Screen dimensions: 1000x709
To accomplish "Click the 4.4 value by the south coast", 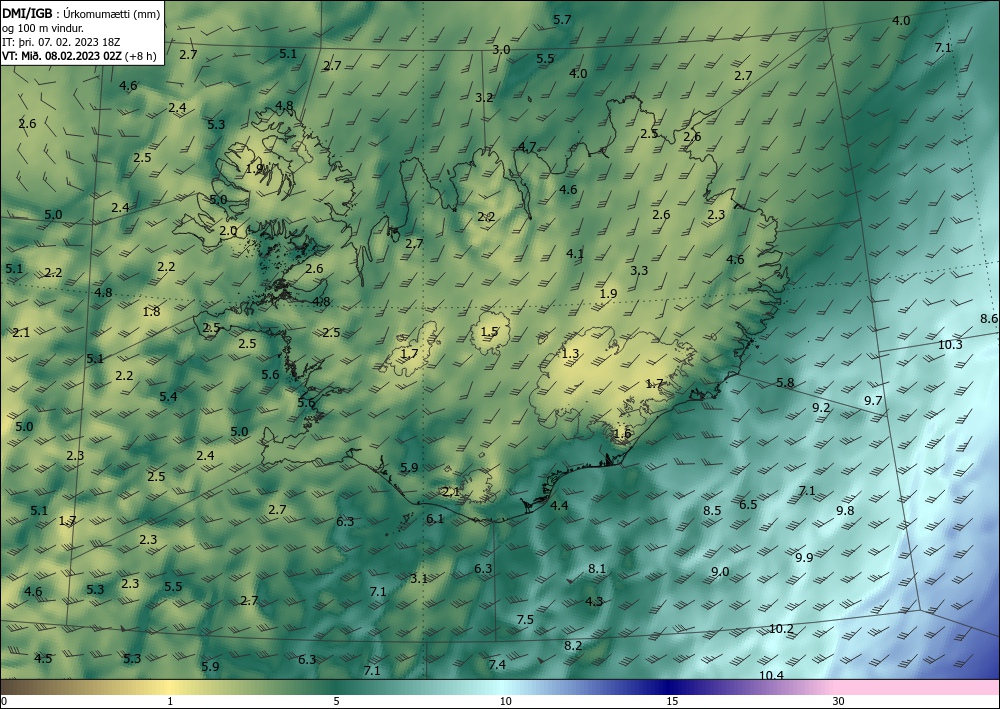I will pos(559,506).
